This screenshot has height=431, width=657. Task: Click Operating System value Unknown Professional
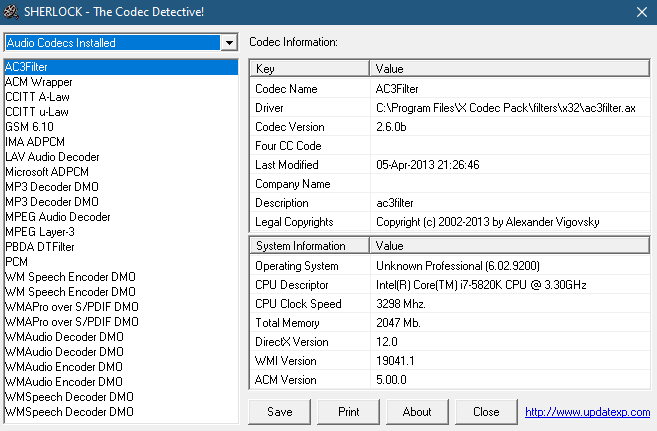coord(458,266)
